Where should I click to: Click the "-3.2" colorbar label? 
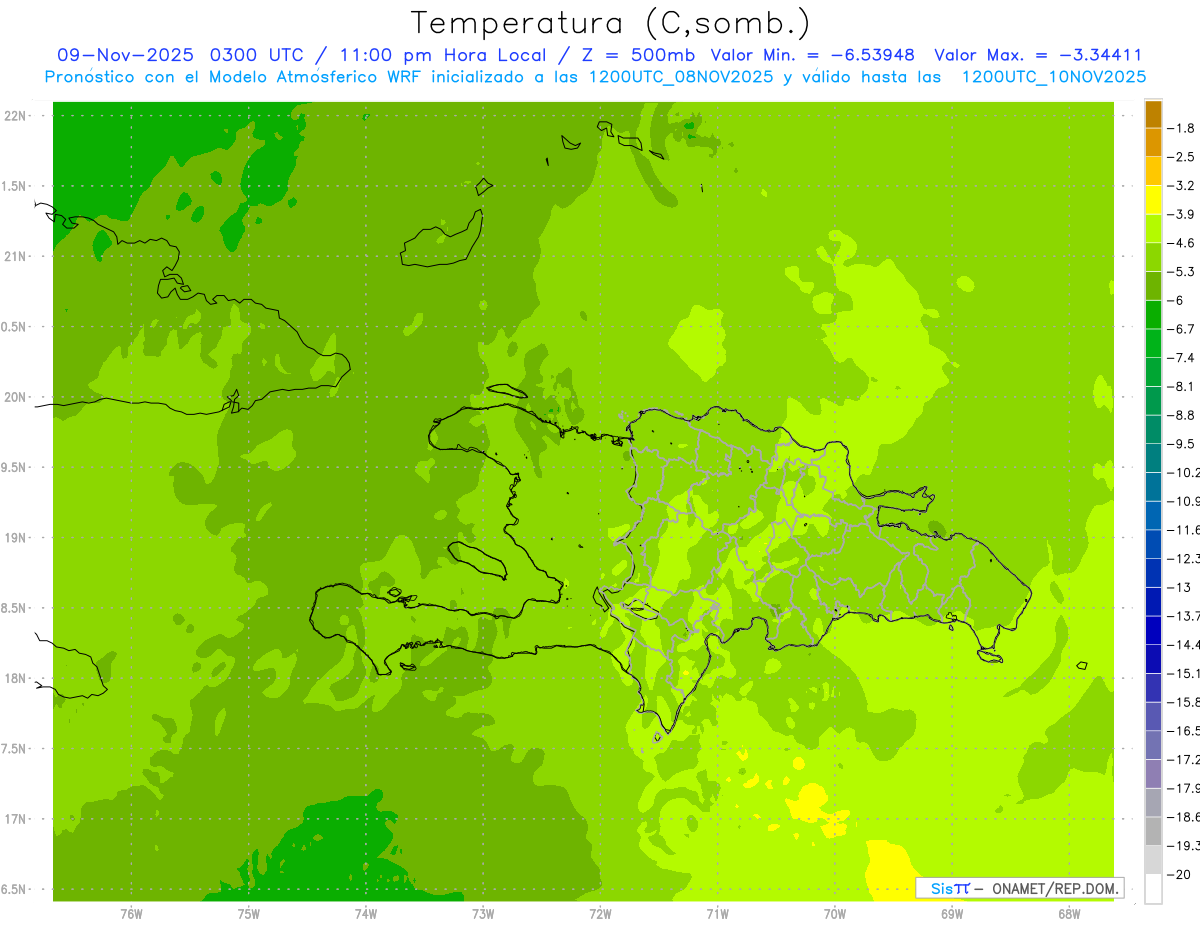(x=1182, y=186)
